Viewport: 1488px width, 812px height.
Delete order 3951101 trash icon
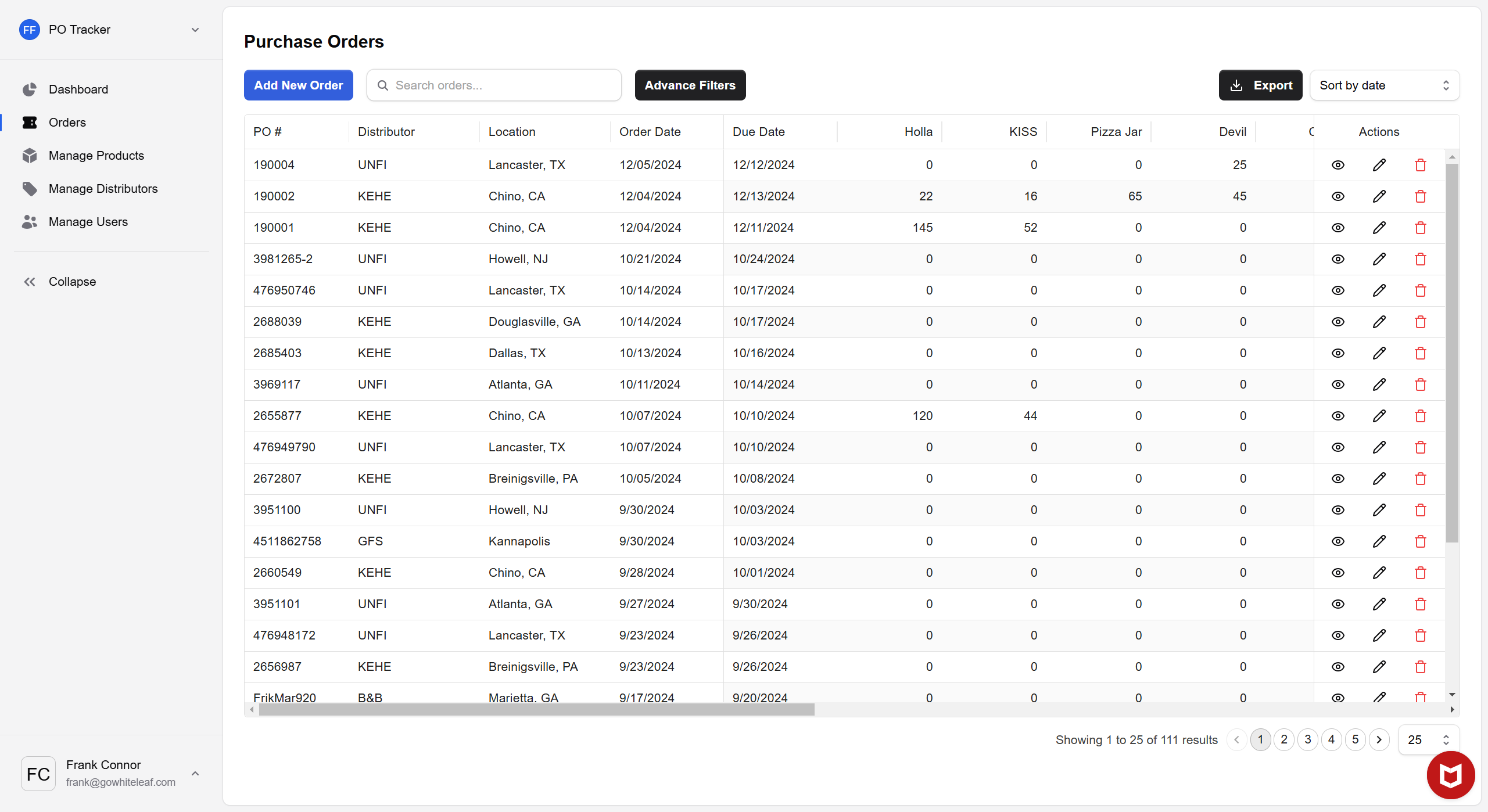1421,604
